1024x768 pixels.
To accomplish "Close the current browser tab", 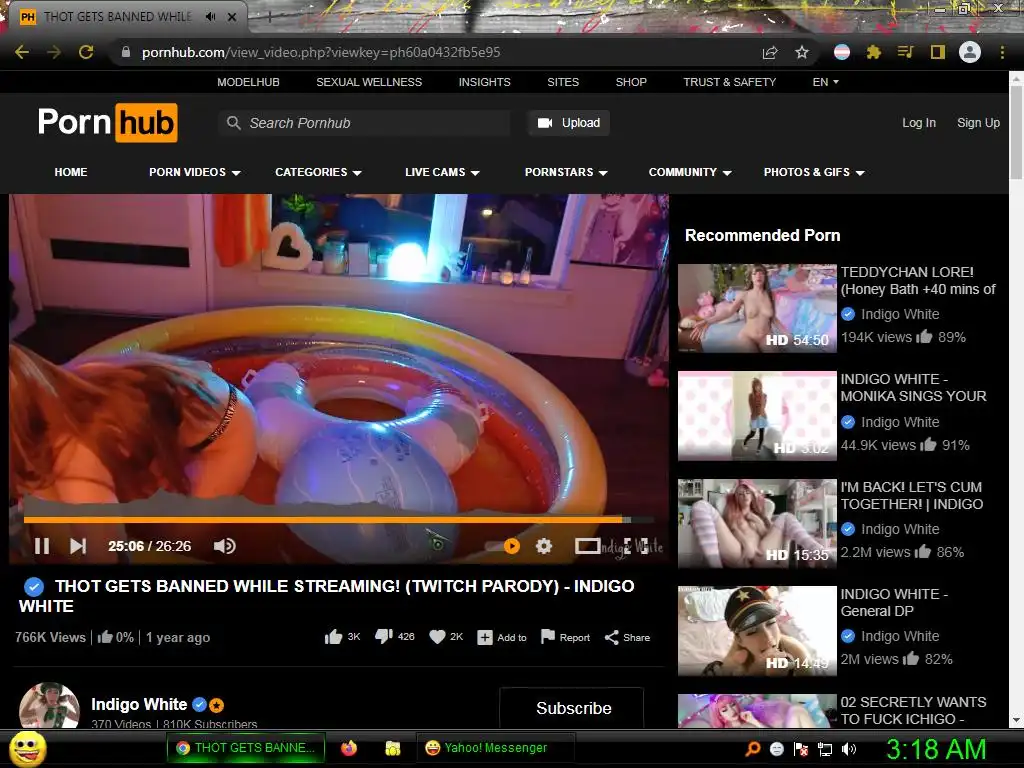I will pyautogui.click(x=232, y=17).
